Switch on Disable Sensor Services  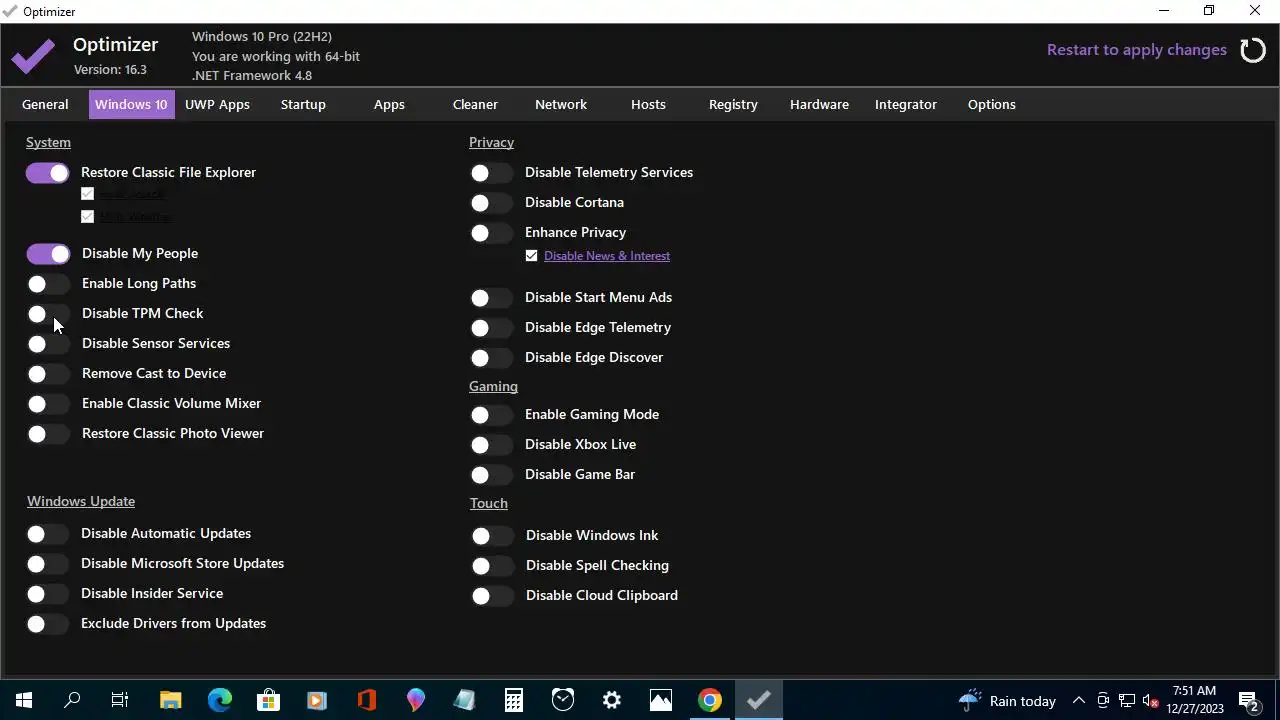coord(48,344)
